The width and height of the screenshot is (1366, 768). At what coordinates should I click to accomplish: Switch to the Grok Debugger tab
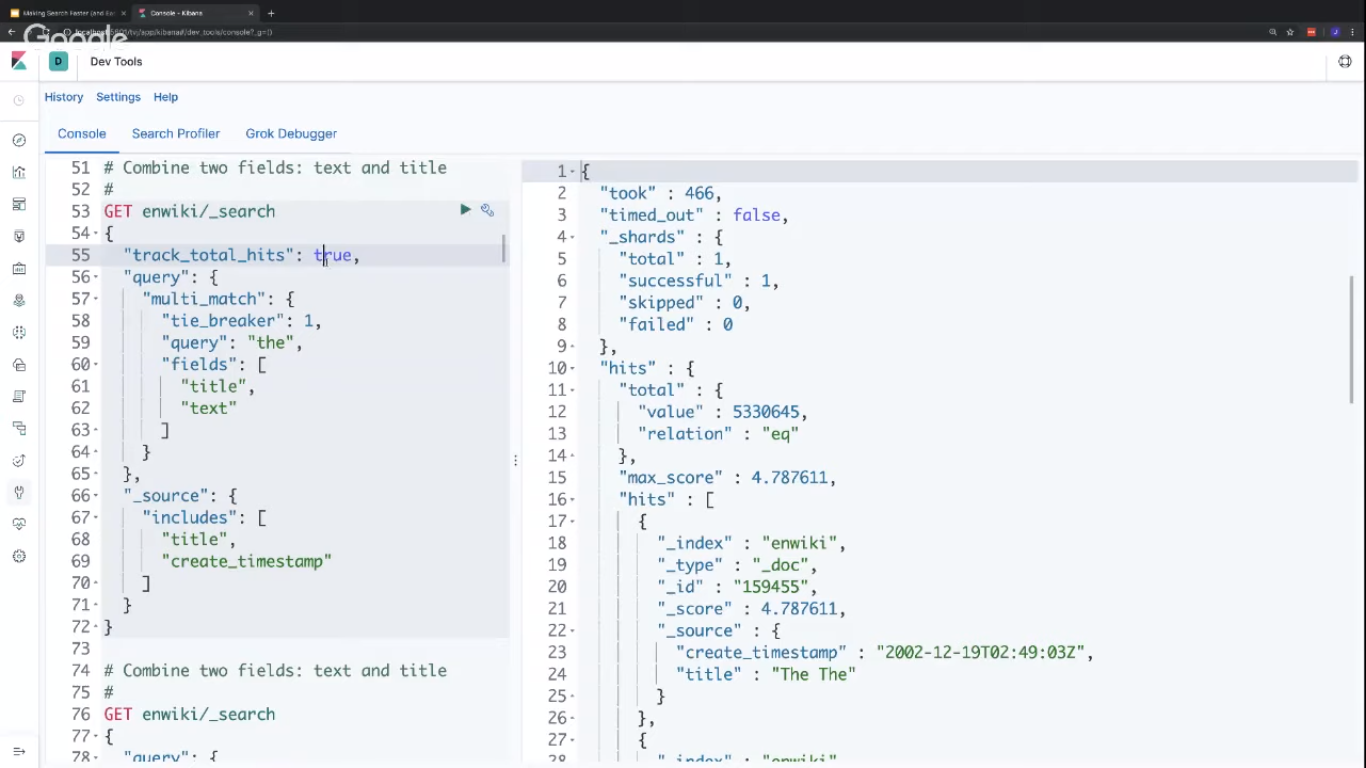tap(291, 133)
